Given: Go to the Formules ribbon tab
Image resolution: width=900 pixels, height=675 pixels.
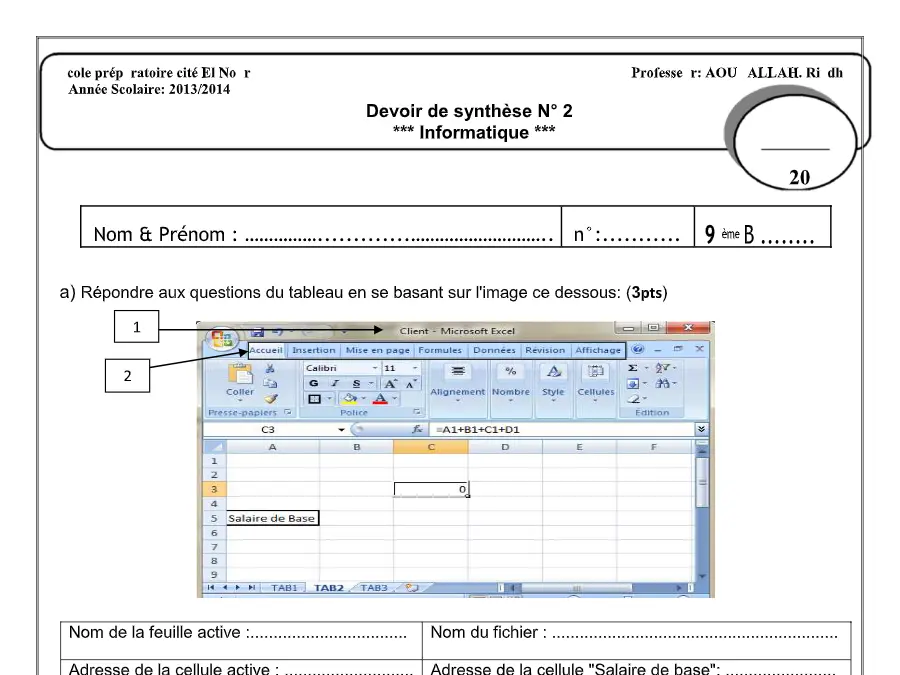Looking at the screenshot, I should click(440, 350).
